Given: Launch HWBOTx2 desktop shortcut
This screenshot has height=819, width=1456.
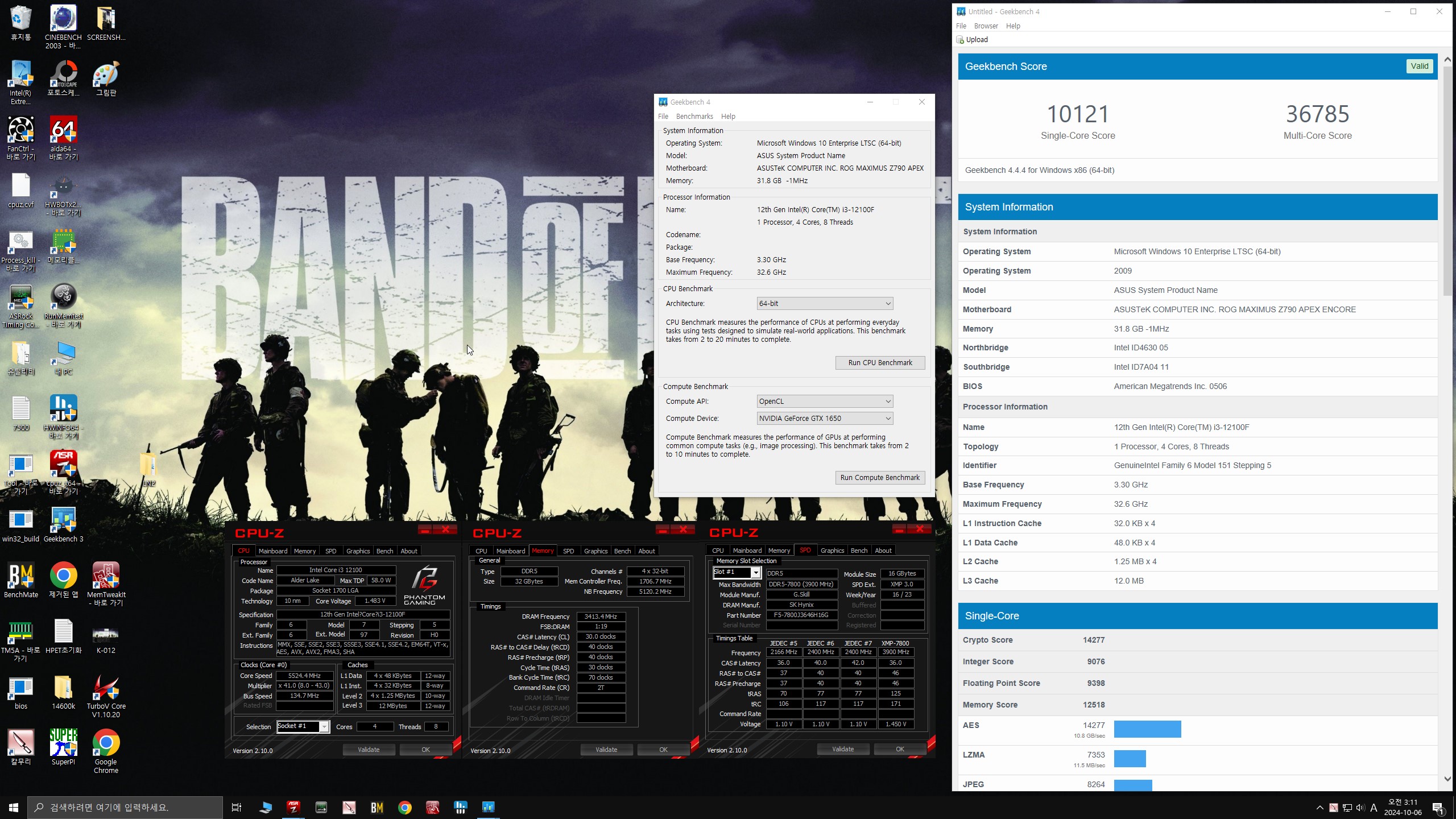Looking at the screenshot, I should tap(63, 195).
